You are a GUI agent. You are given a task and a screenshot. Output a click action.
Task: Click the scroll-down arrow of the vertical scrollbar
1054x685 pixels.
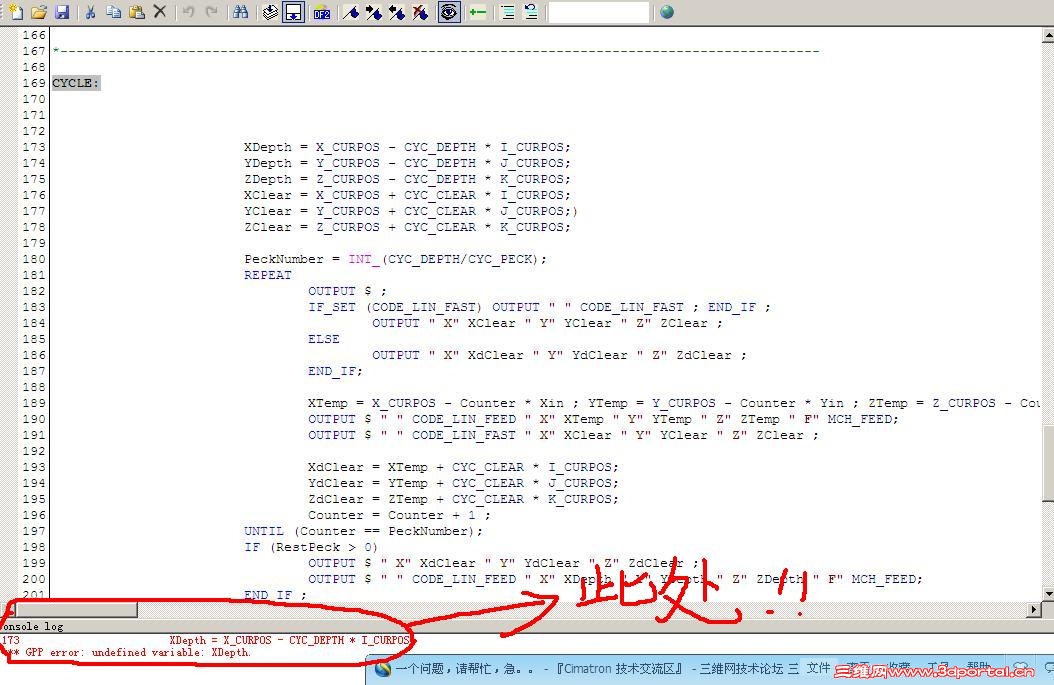[1048, 594]
